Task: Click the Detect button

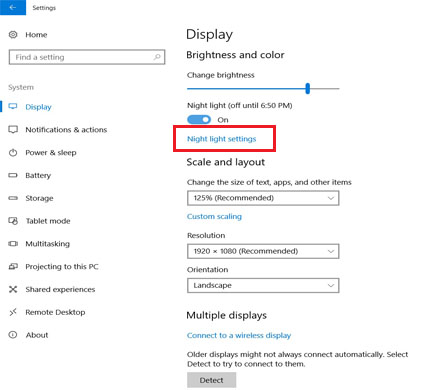Action: tap(212, 380)
